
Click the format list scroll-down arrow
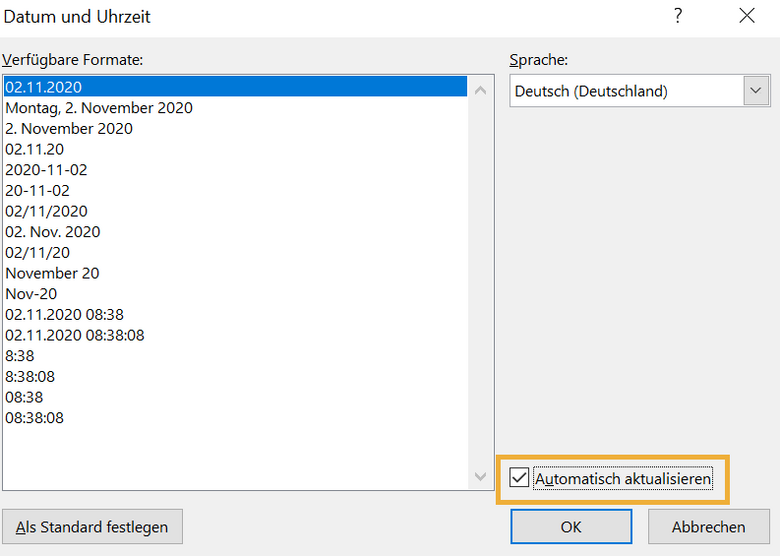[x=480, y=476]
